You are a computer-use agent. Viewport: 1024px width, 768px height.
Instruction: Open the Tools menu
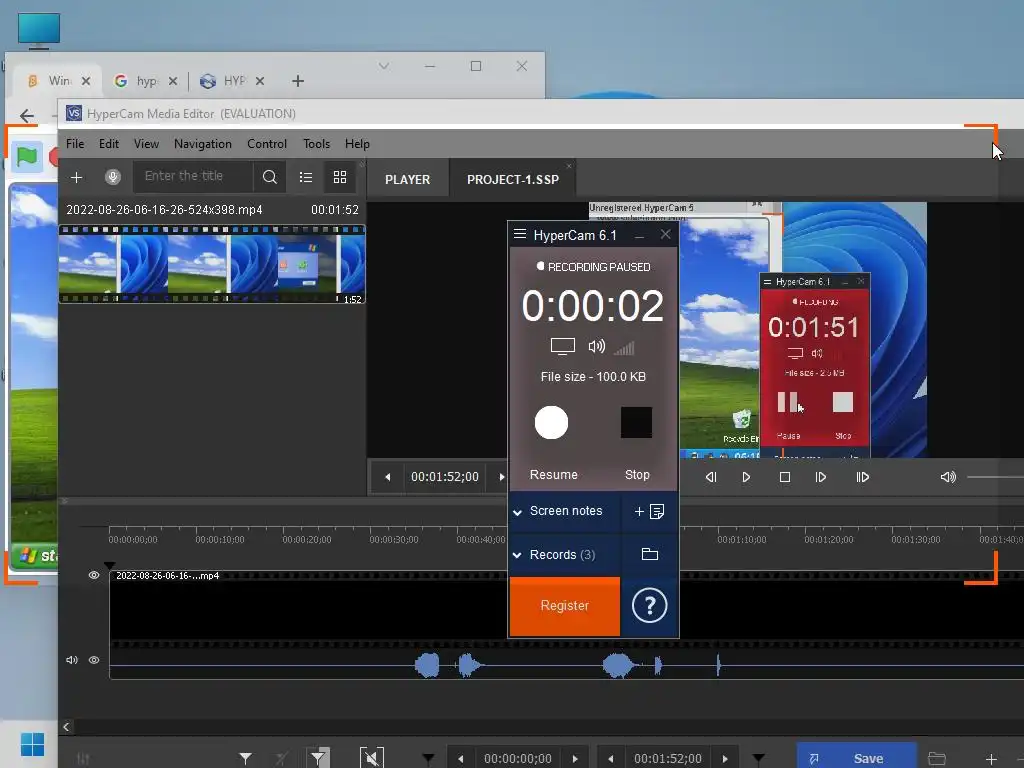[316, 144]
